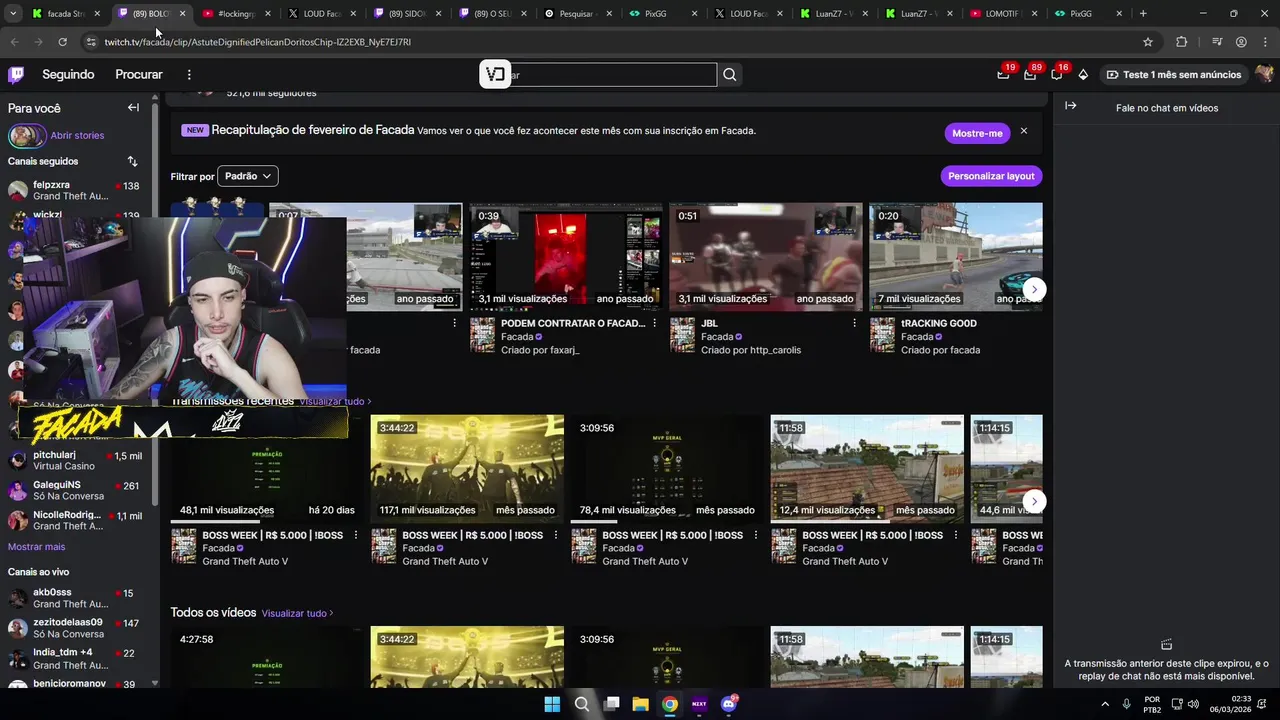Click the sidebar vertical scrollbar

155,300
